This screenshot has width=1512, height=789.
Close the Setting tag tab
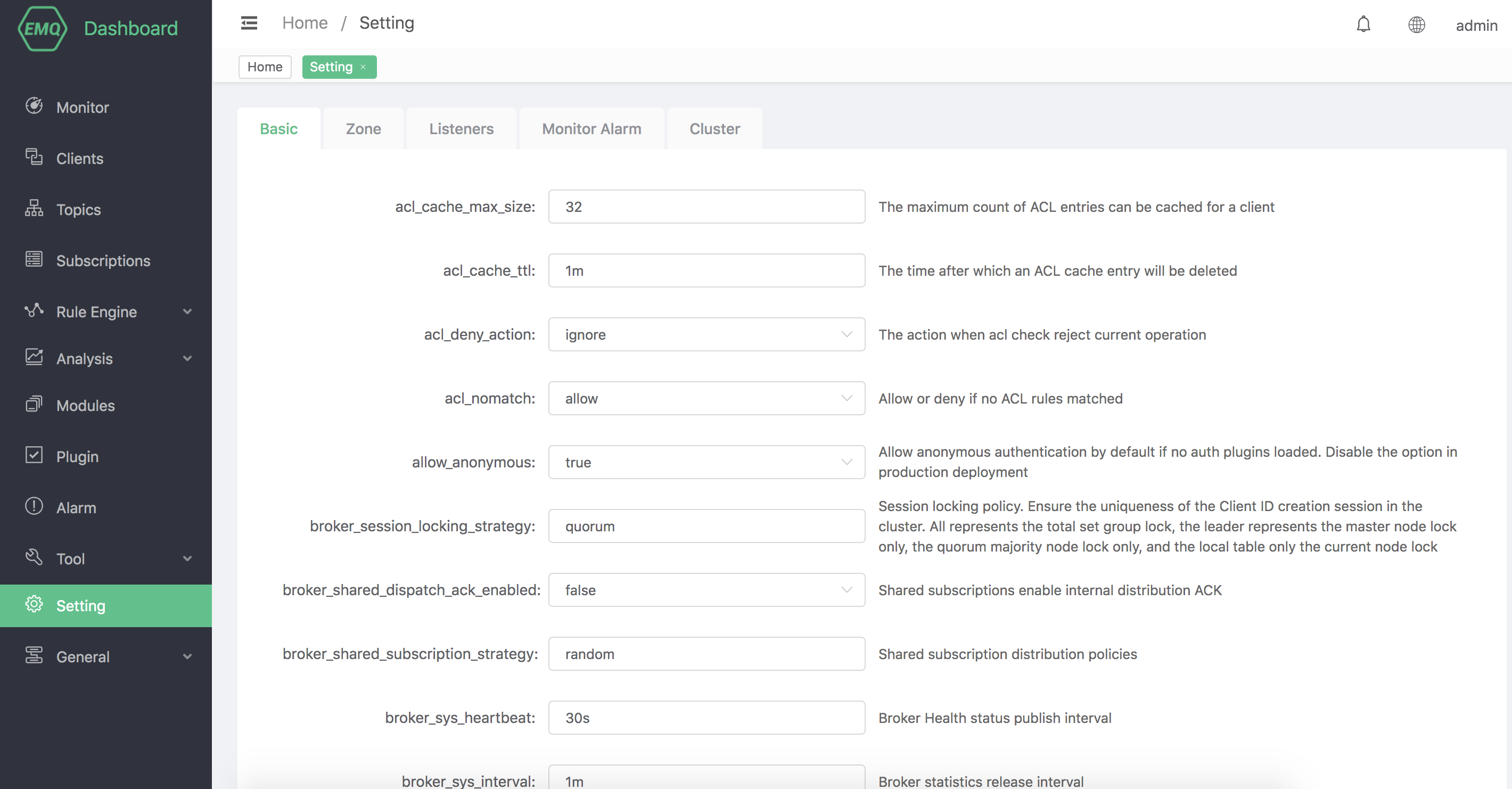363,67
